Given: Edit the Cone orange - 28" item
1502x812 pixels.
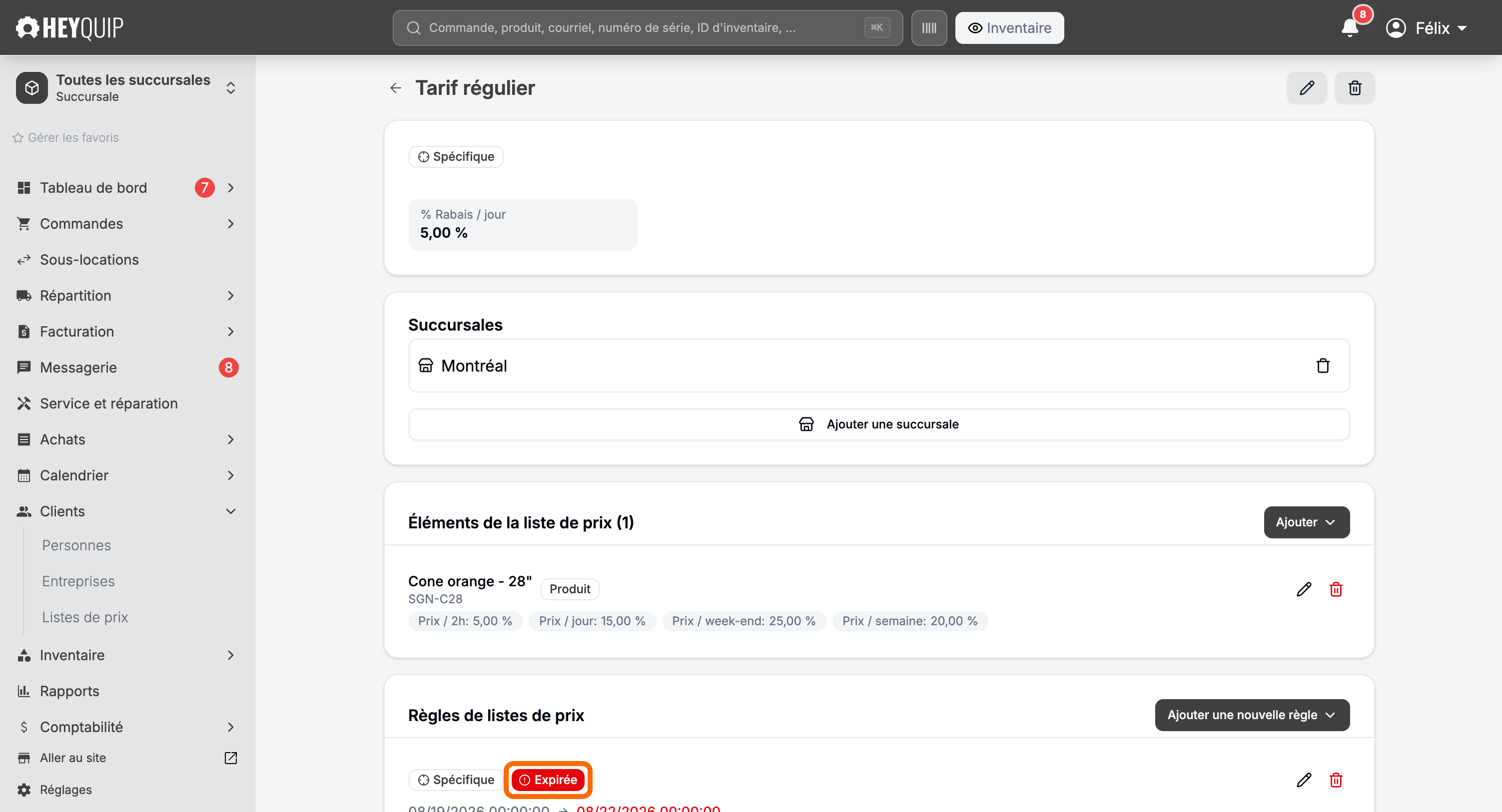Looking at the screenshot, I should coord(1304,589).
